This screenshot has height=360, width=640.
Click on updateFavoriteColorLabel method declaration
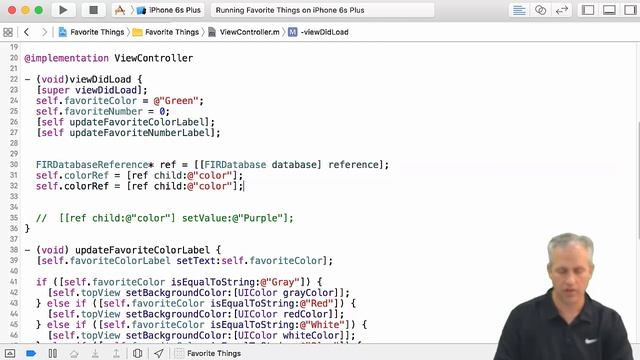pyautogui.click(x=122, y=250)
